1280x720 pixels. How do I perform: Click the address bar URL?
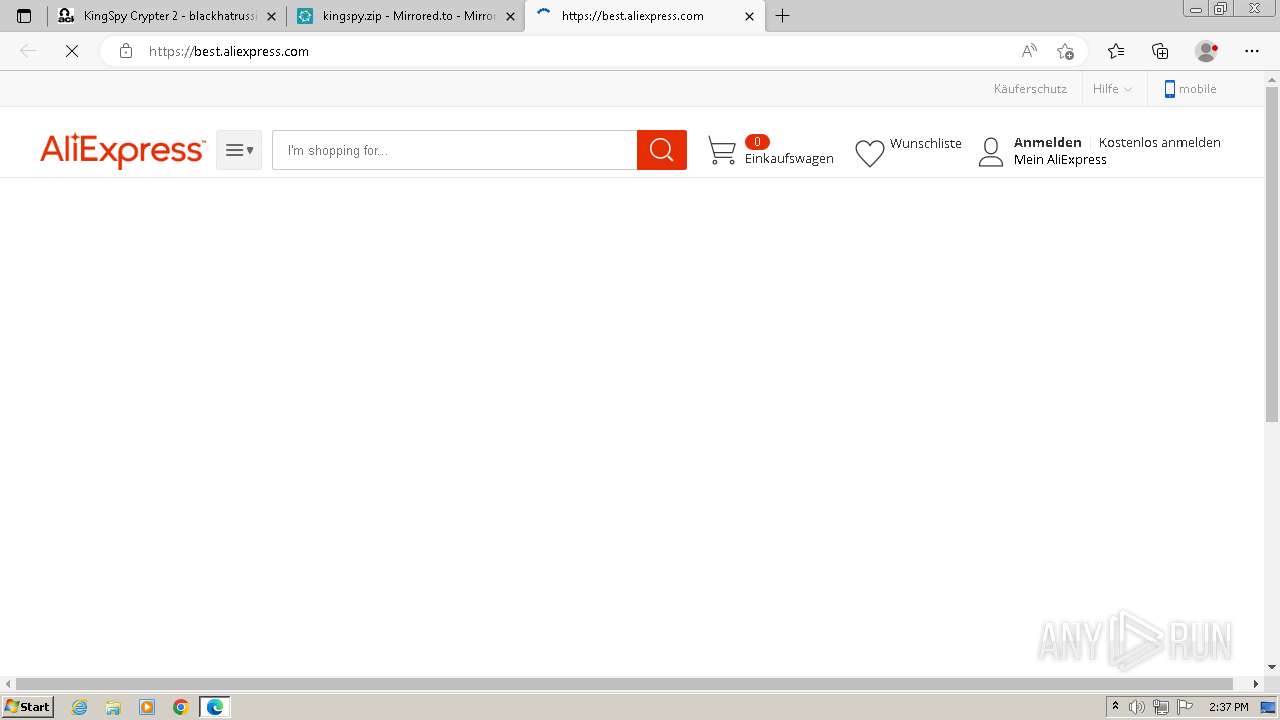pyautogui.click(x=229, y=51)
